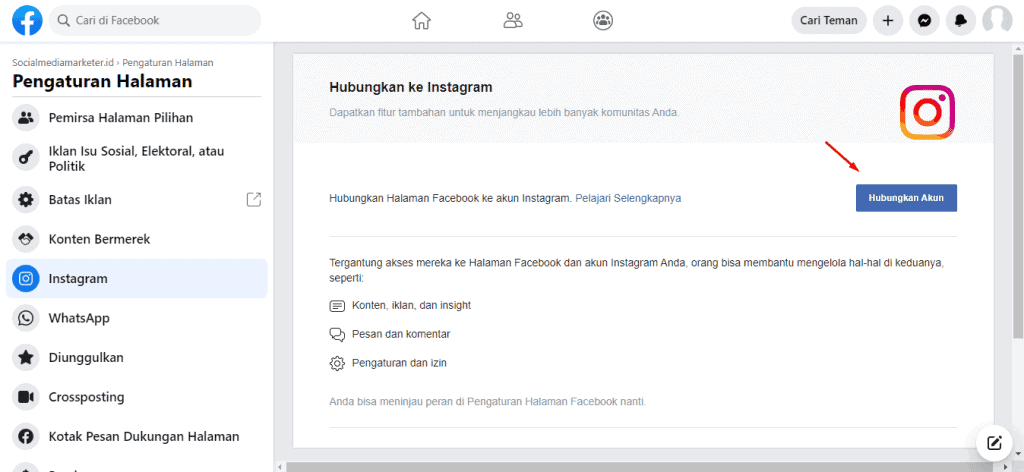Open Pemirsa Halaman Pilihan settings
Screen dimensions: 1024x472
136,118
